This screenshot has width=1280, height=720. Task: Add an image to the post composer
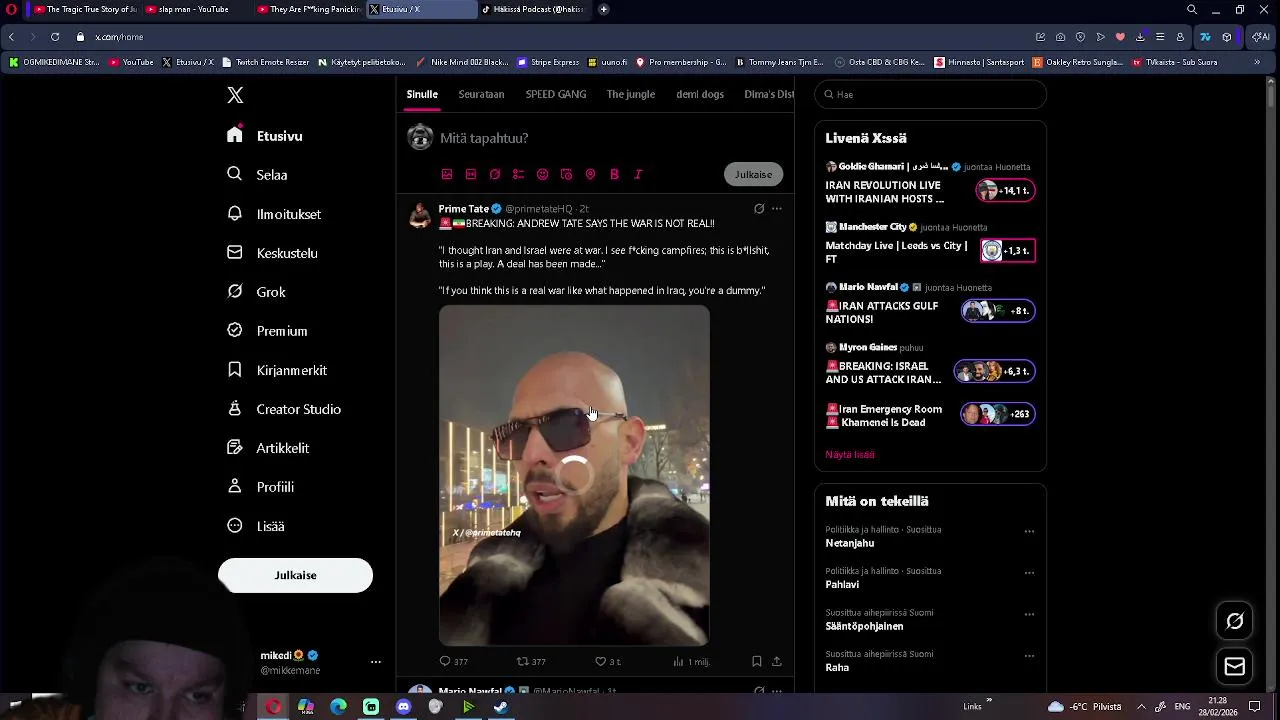coord(447,174)
